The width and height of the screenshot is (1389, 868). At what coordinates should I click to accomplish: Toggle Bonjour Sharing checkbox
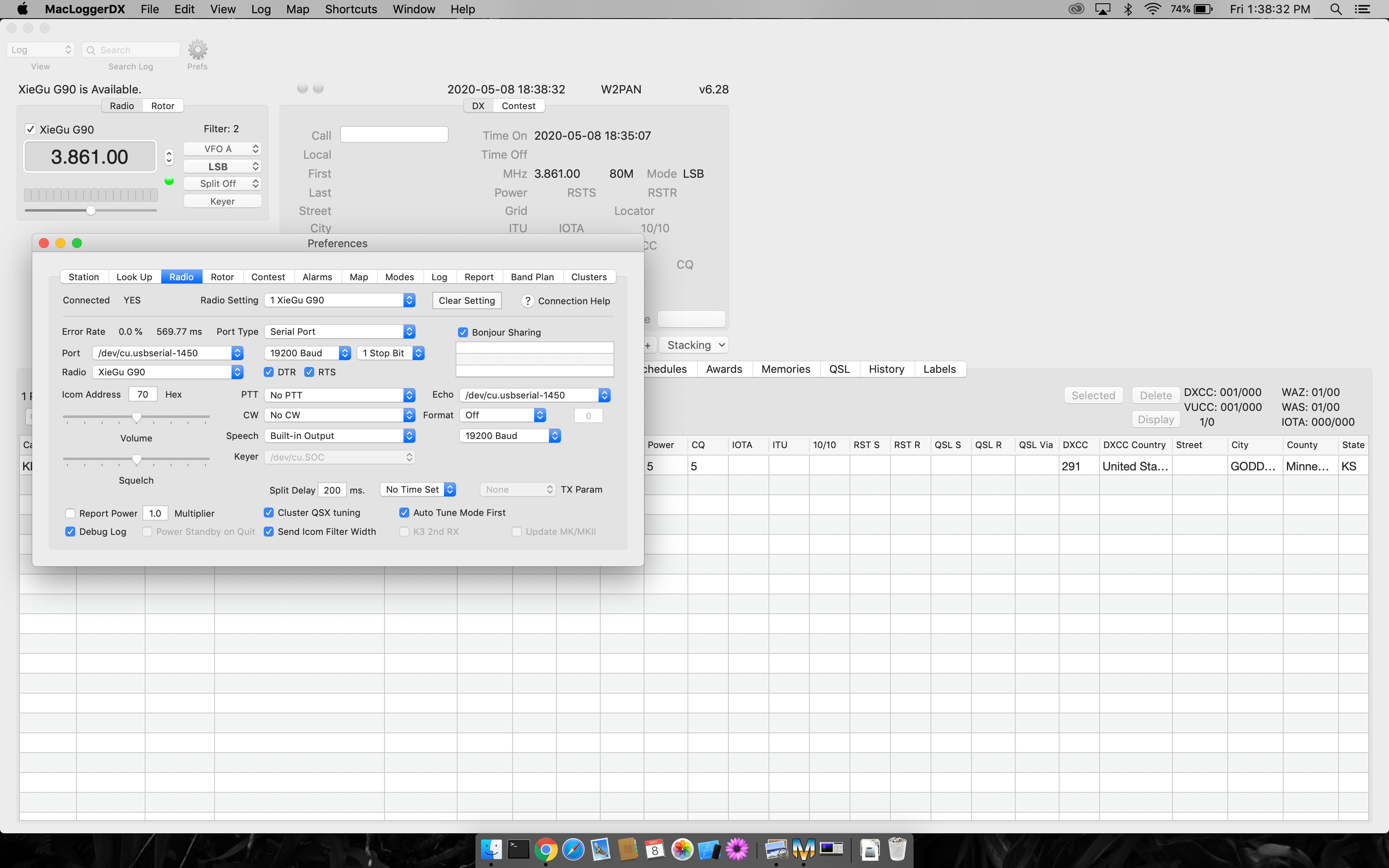463,332
